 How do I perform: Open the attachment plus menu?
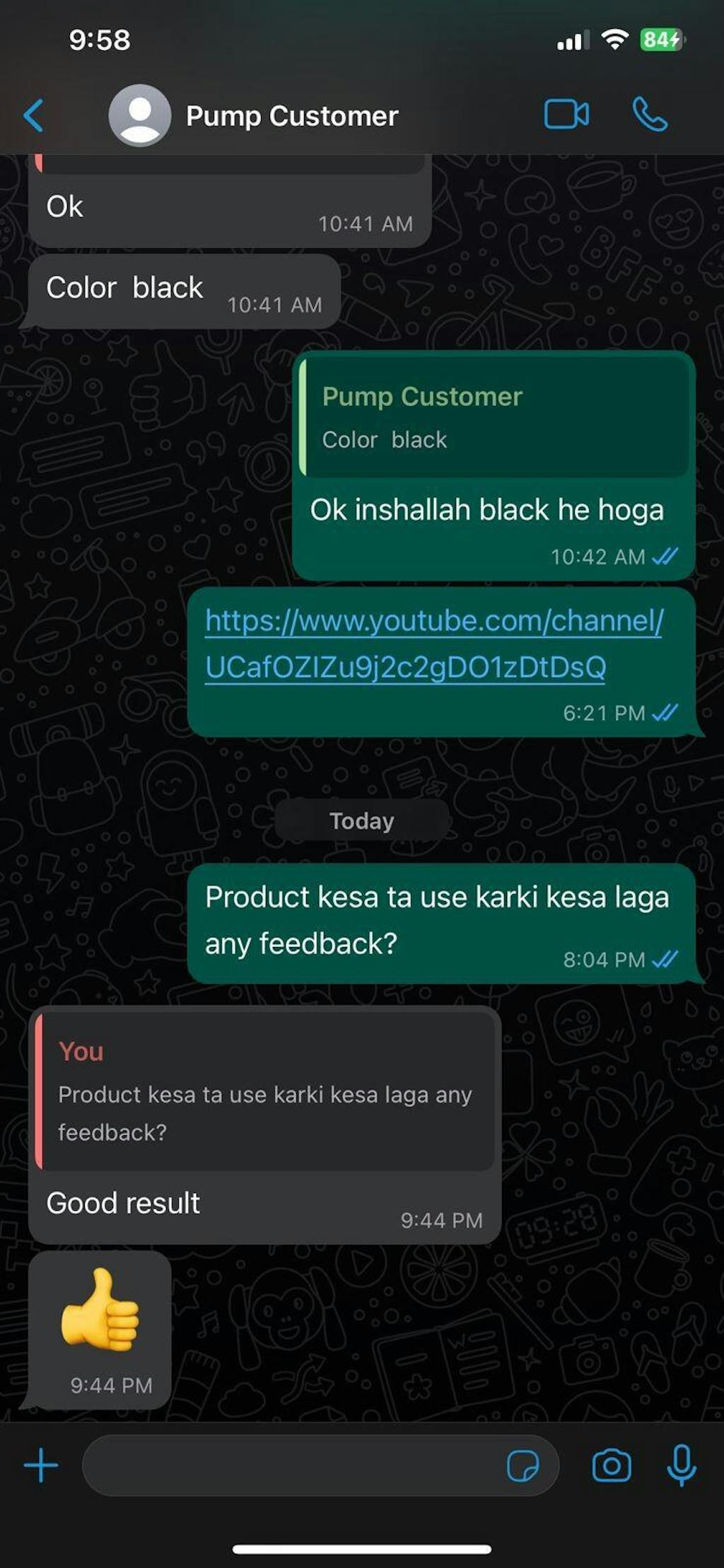[41, 1465]
